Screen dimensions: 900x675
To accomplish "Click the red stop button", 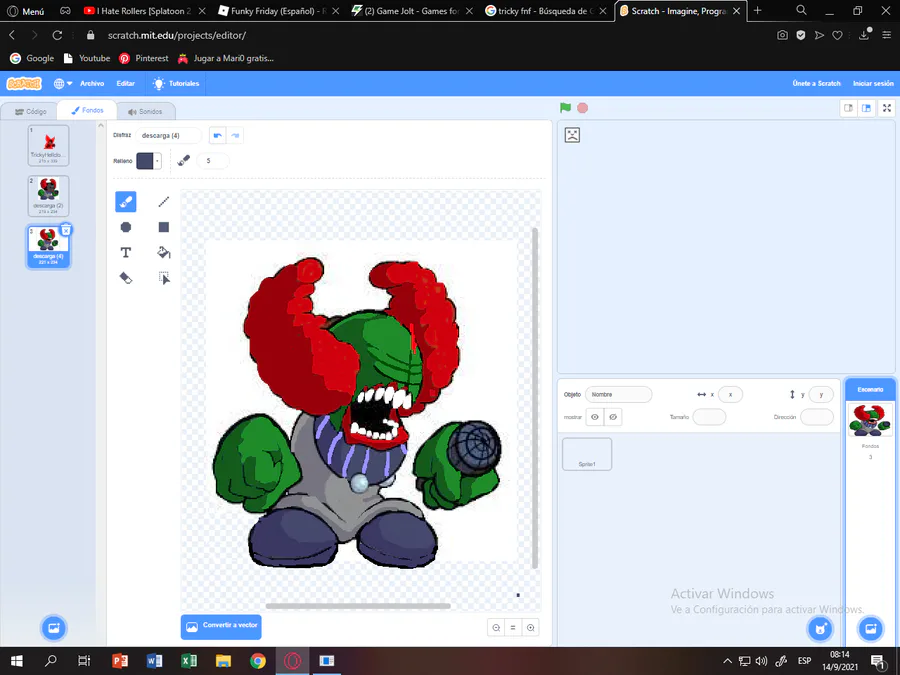I will pyautogui.click(x=583, y=108).
